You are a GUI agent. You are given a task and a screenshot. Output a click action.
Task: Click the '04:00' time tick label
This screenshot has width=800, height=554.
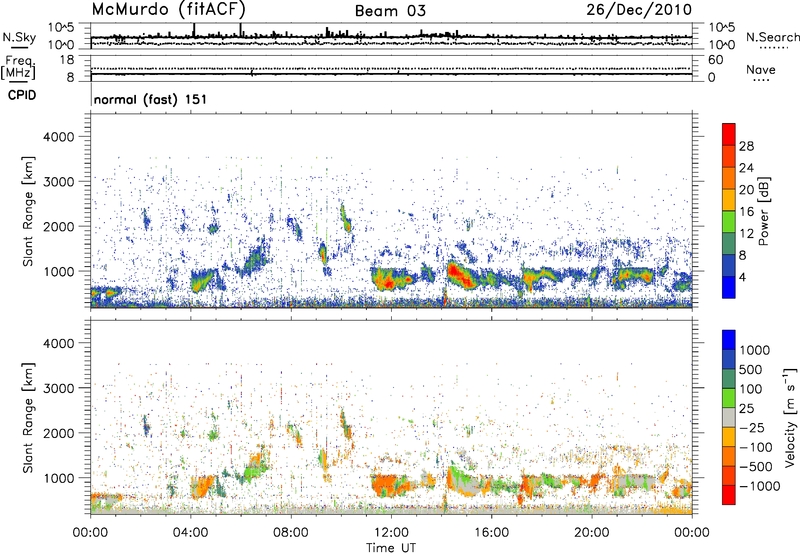click(x=190, y=533)
